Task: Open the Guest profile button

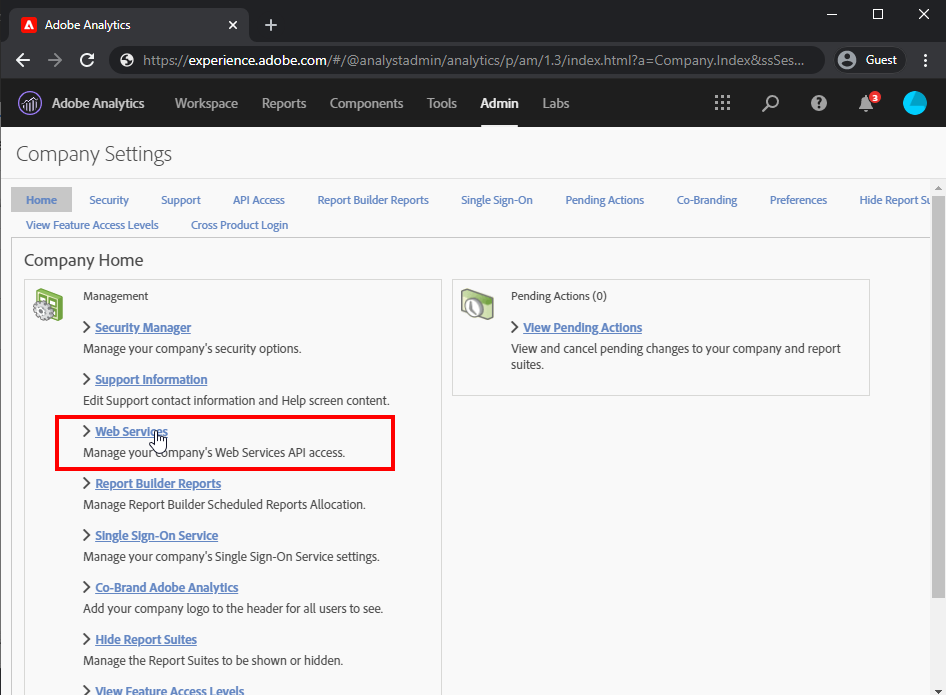Action: [x=869, y=60]
